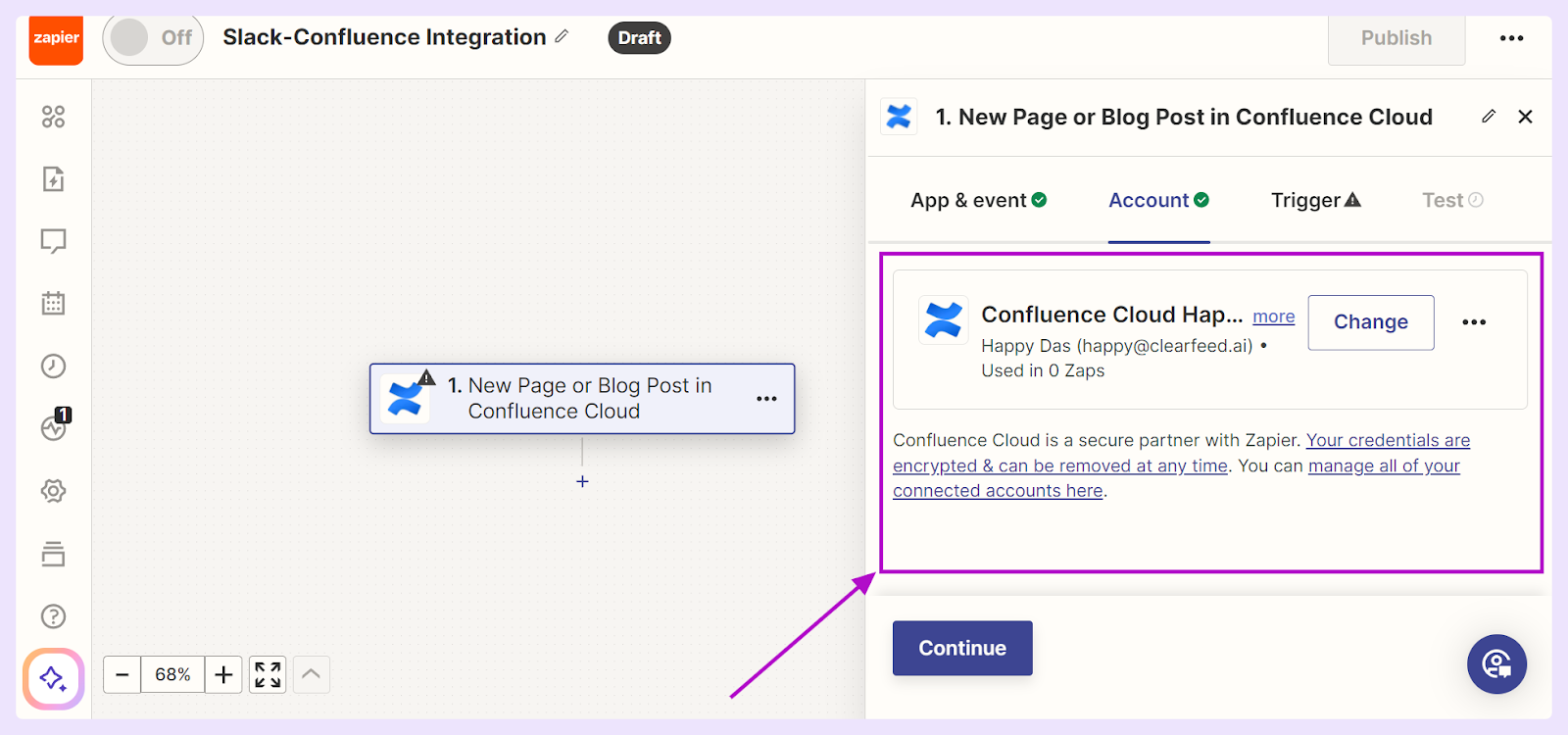
Task: Select the "Happy Das (happy@clearfeed.ai)" text
Action: click(1117, 346)
